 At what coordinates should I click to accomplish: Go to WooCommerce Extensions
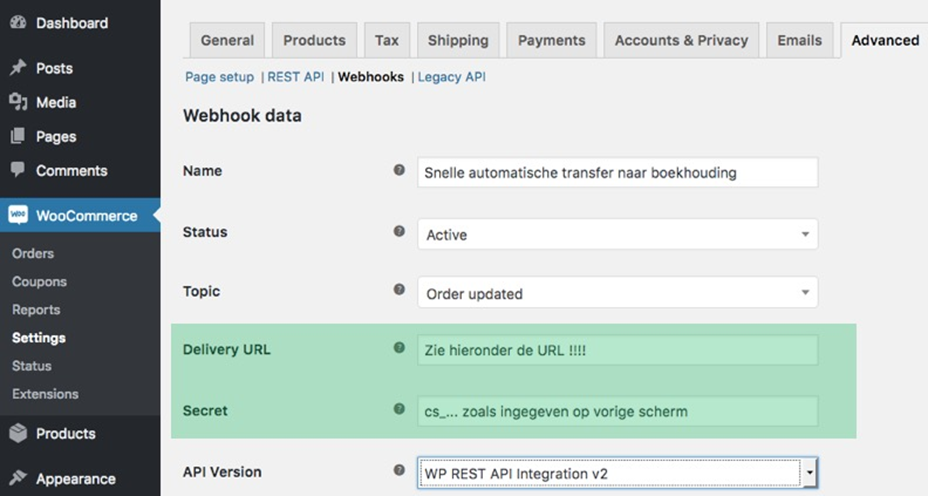coord(45,394)
